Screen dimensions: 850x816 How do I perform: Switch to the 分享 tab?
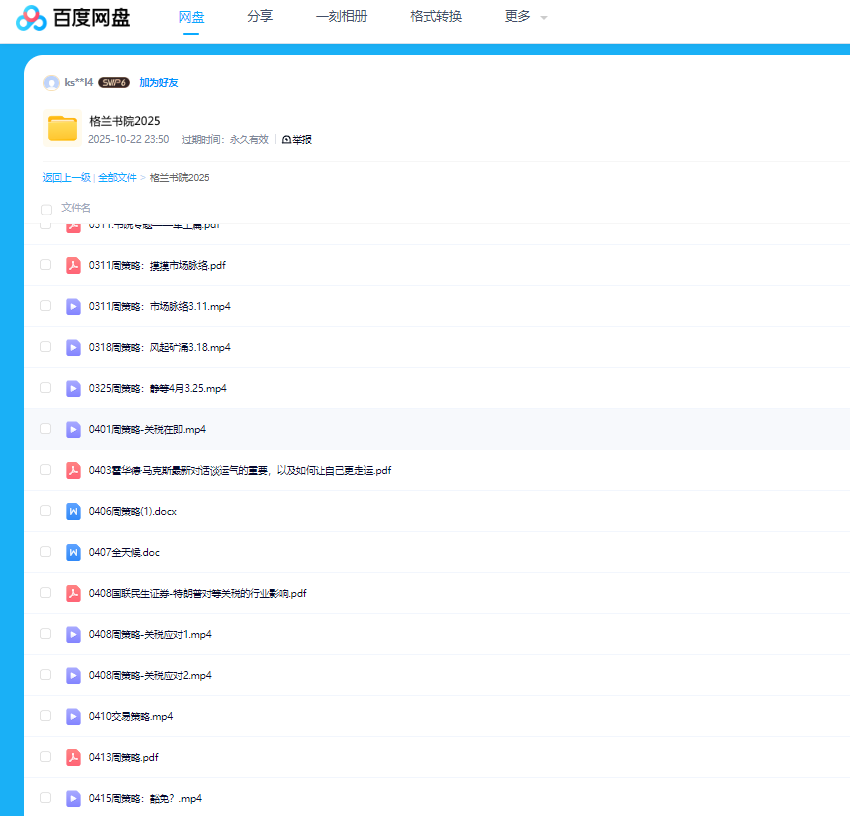point(260,17)
